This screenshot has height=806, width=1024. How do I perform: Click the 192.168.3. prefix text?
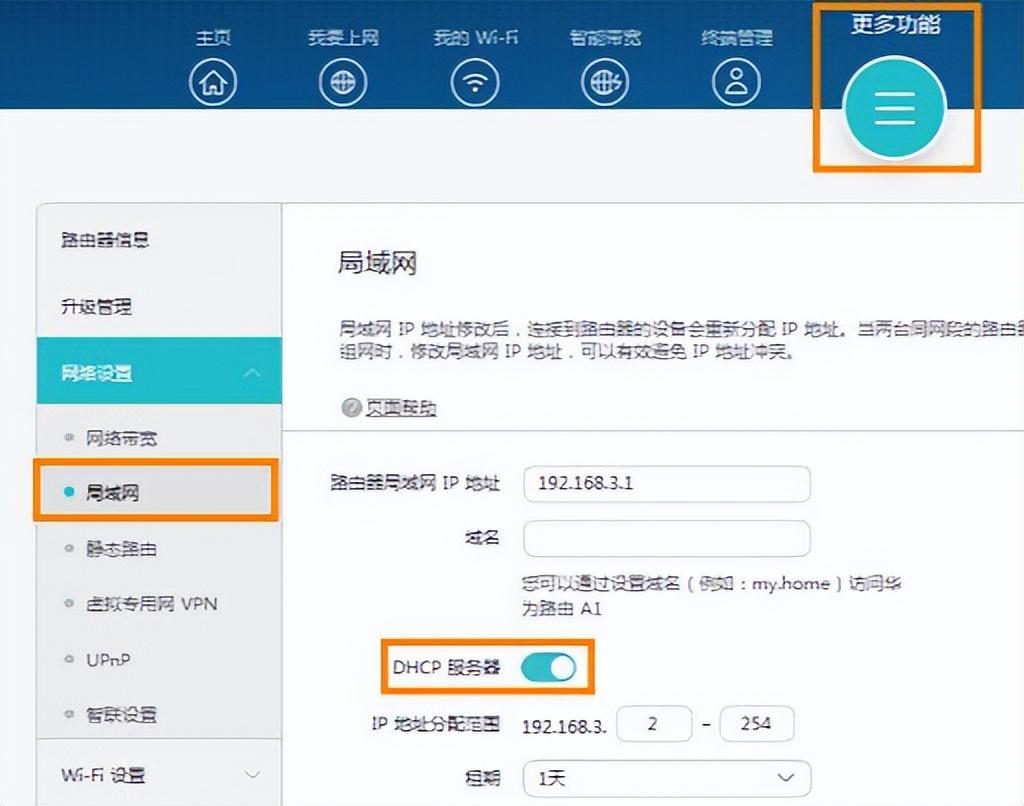(x=564, y=726)
